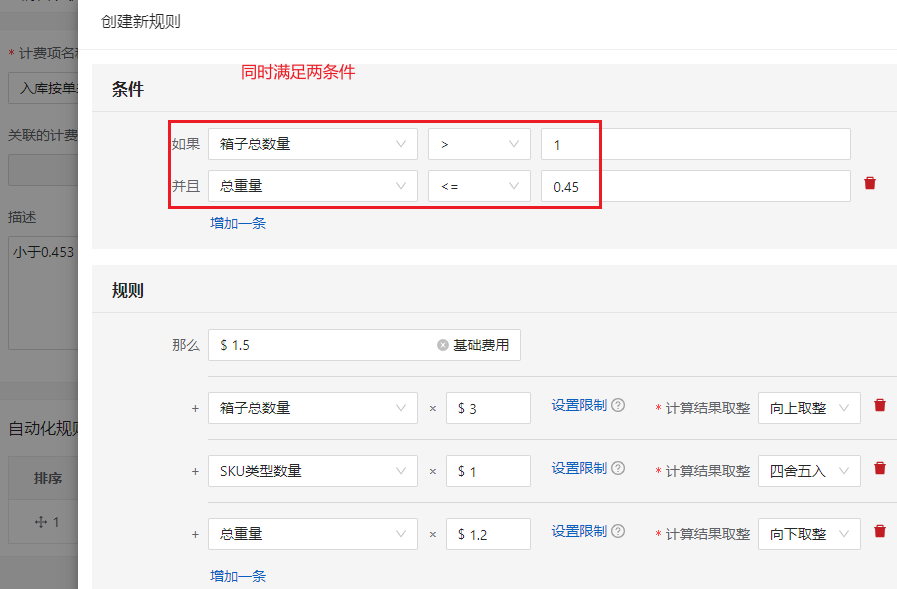Change the 四舍五入 rounding dropdown
This screenshot has width=897, height=589.
click(x=809, y=471)
